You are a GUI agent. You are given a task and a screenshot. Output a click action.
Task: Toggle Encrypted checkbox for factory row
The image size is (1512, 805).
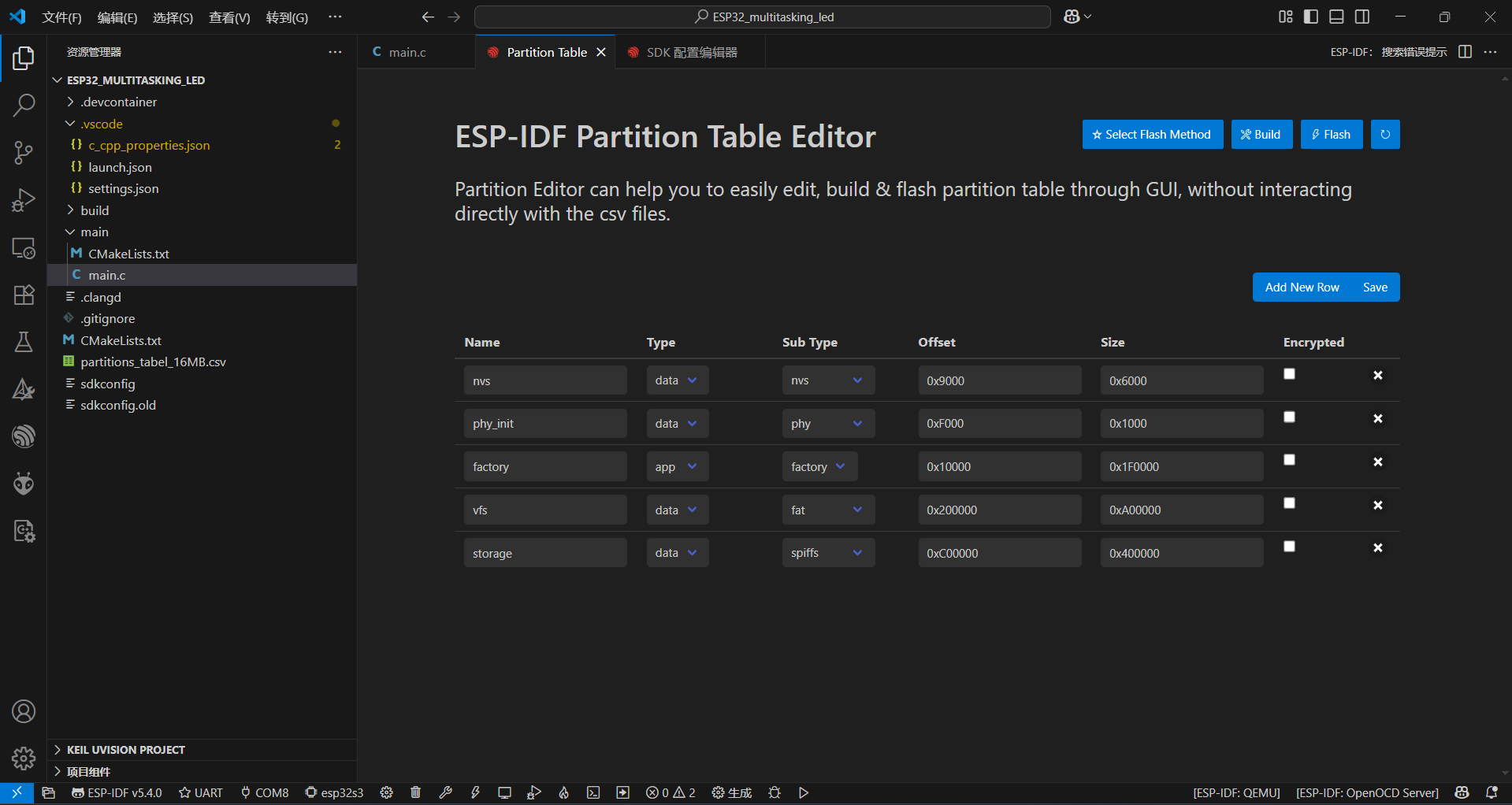point(1289,460)
